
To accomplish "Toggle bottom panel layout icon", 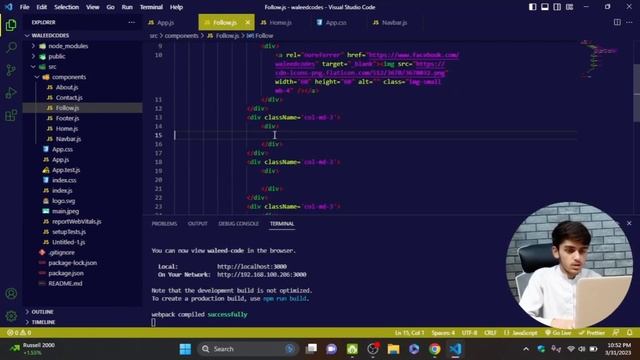I will pos(544,7).
